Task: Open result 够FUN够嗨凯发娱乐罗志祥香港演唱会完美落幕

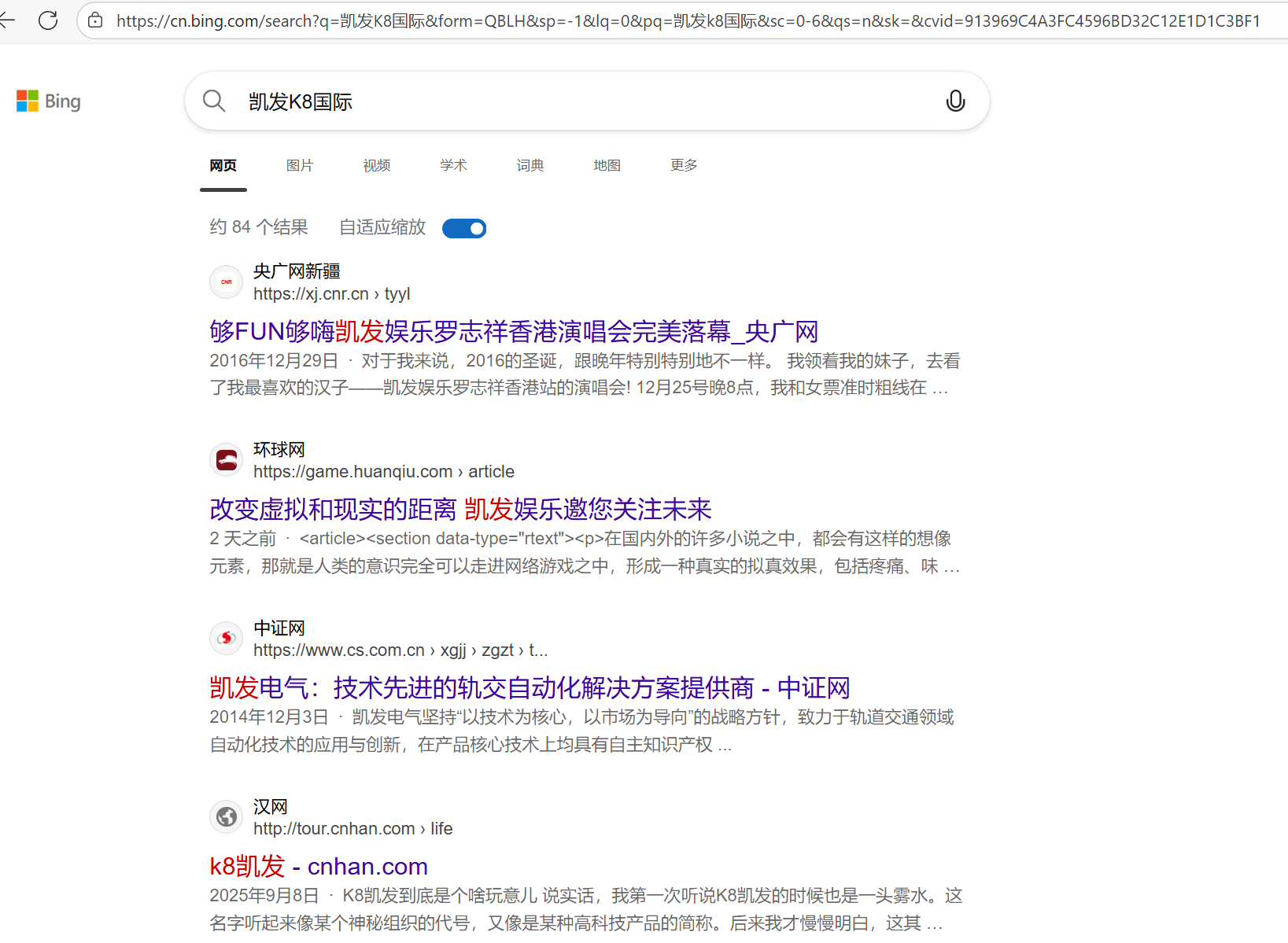Action: click(514, 331)
